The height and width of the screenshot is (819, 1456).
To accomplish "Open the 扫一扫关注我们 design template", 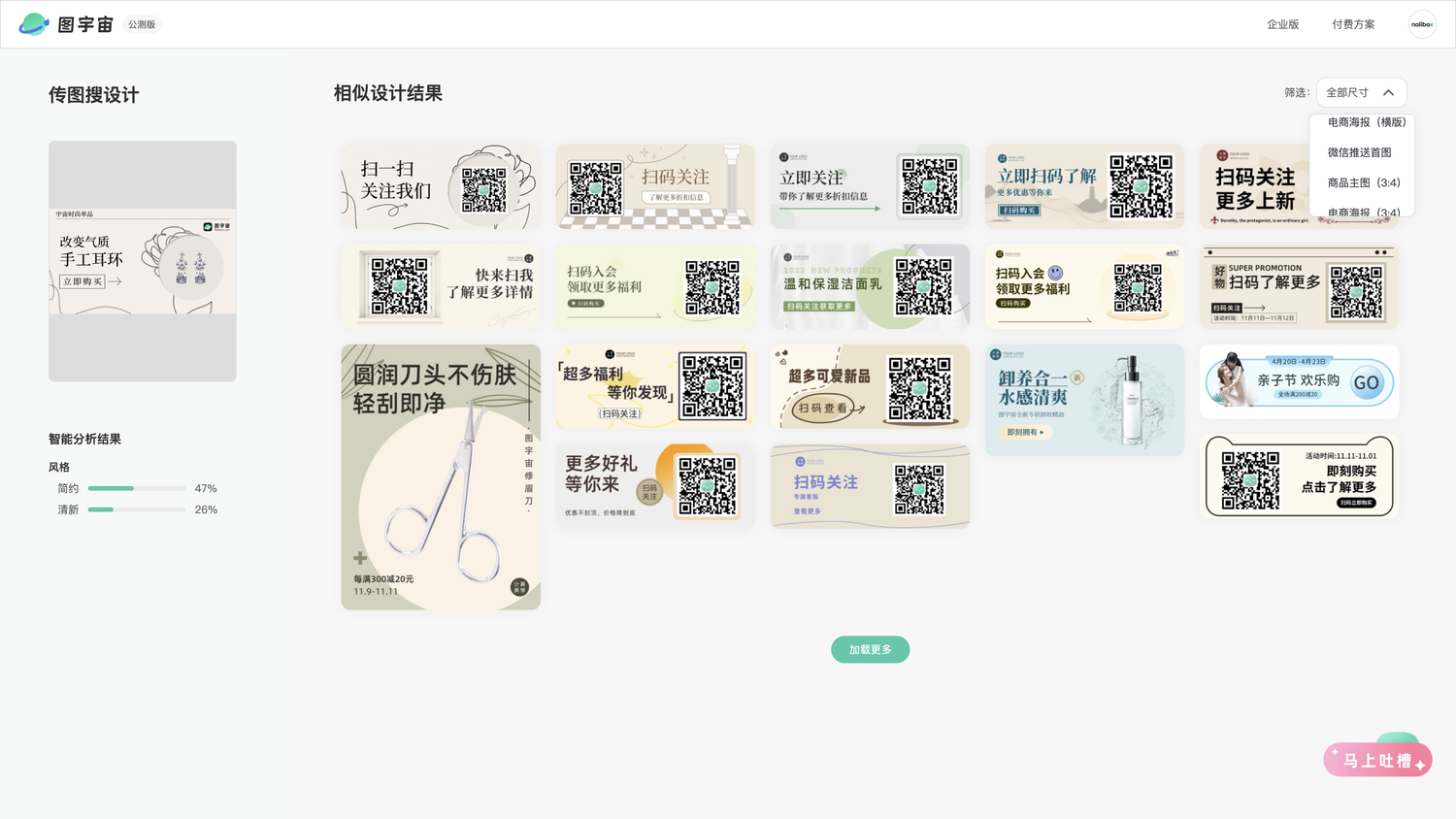I will click(441, 186).
